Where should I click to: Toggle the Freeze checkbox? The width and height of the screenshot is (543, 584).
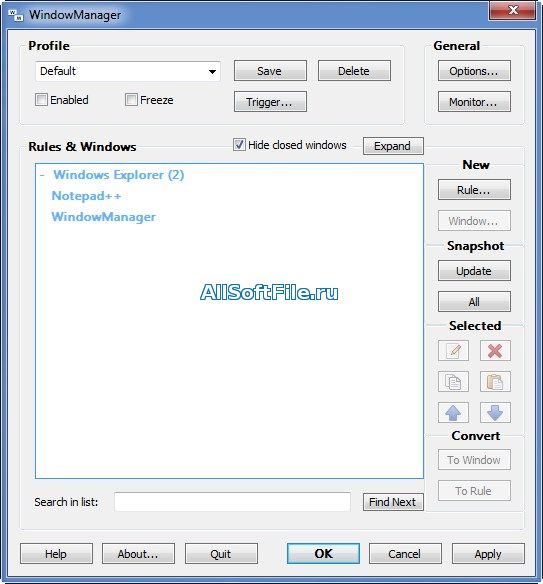click(131, 100)
